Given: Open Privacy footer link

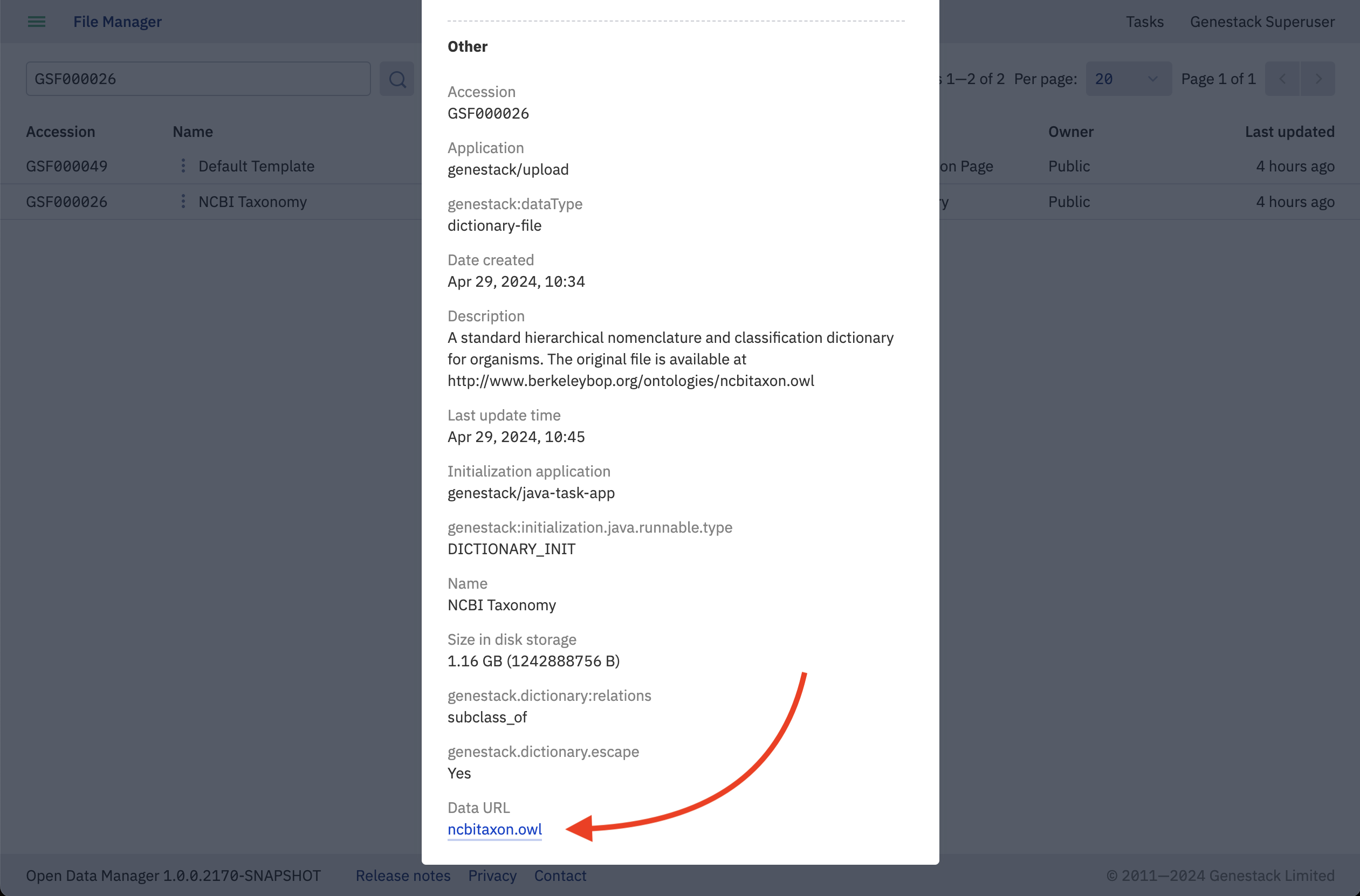Looking at the screenshot, I should pyautogui.click(x=492, y=876).
